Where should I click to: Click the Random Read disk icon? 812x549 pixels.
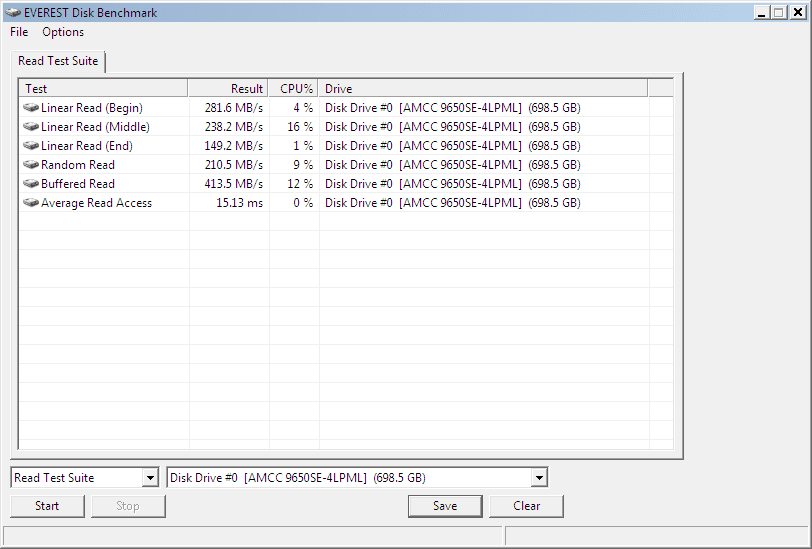31,165
